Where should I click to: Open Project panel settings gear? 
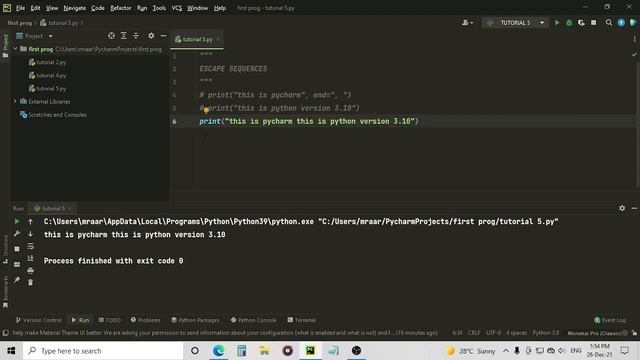151,36
